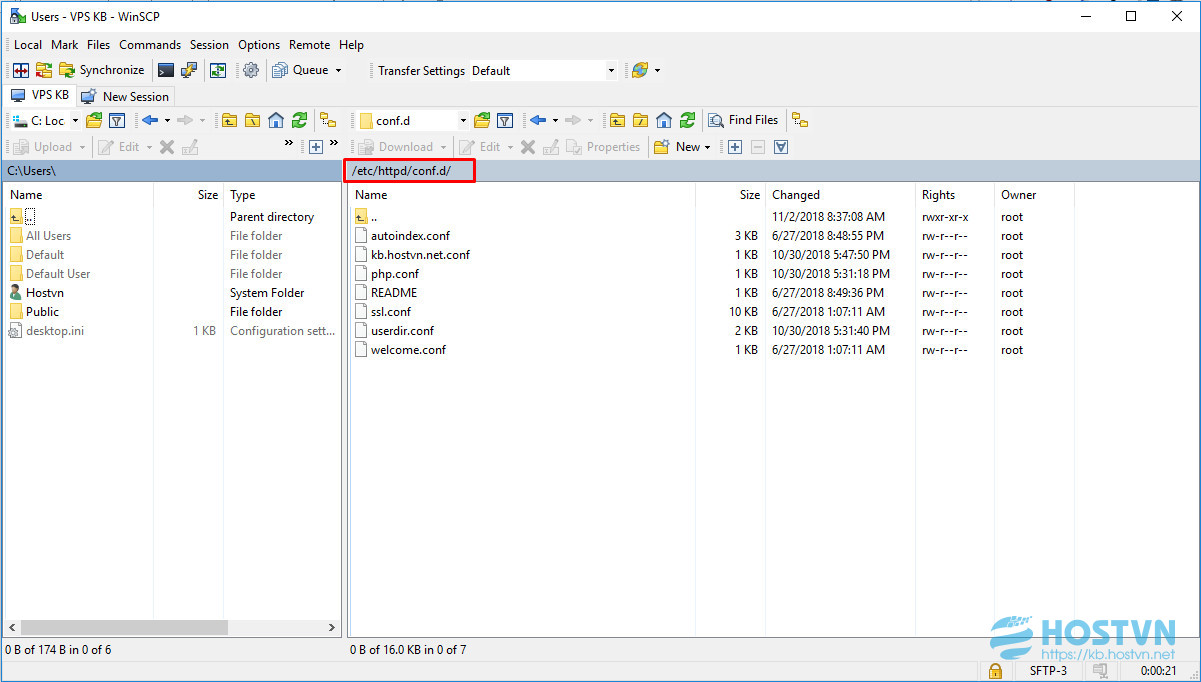Screen dimensions: 1201x682
Task: Sort remote files by Changed column header
Action: (x=841, y=195)
